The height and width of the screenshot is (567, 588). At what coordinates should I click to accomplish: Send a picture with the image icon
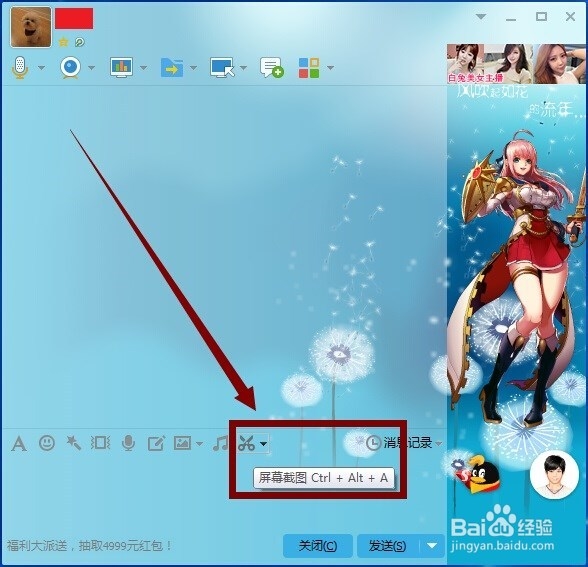point(183,443)
